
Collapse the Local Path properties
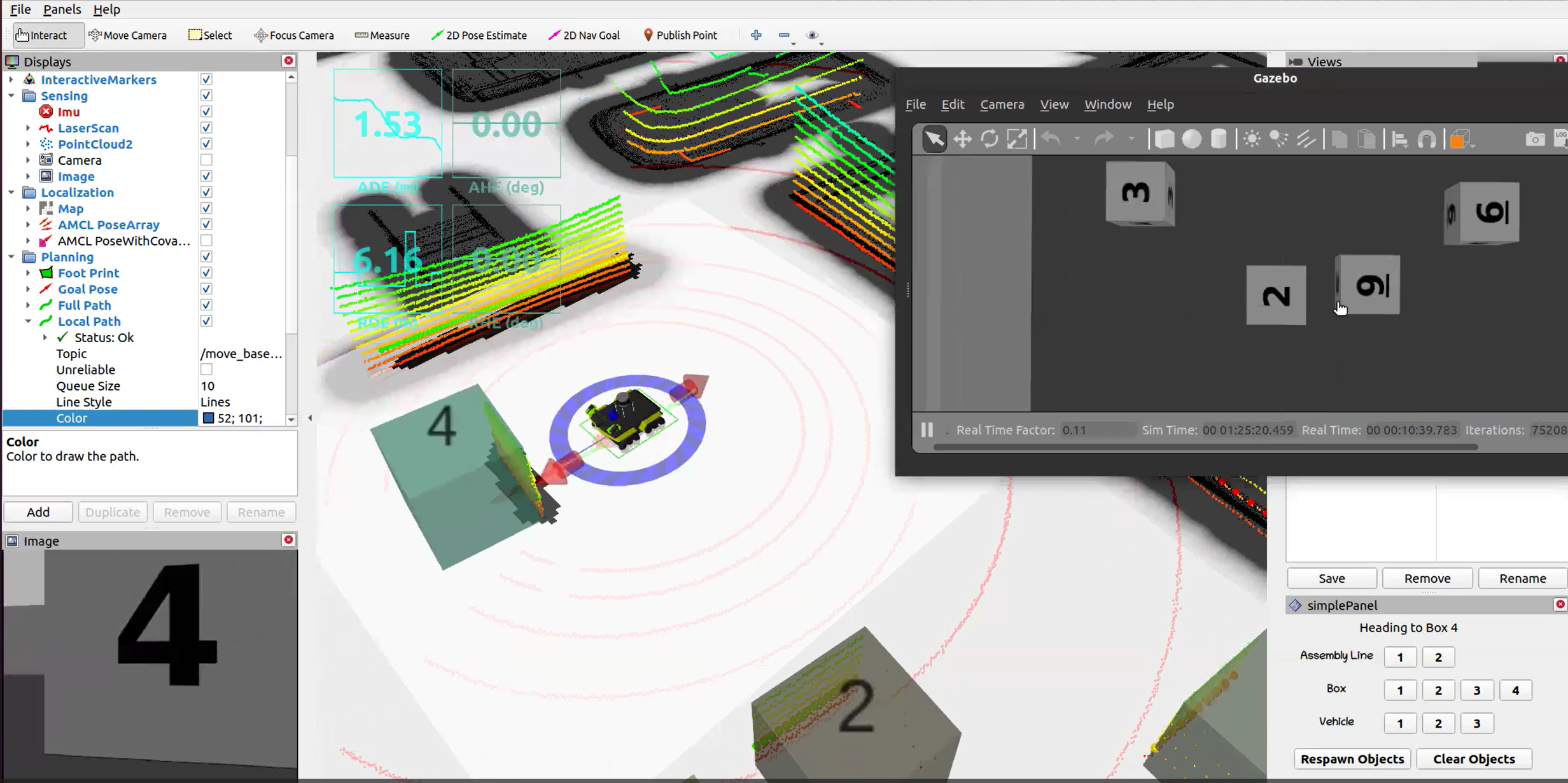tap(28, 321)
